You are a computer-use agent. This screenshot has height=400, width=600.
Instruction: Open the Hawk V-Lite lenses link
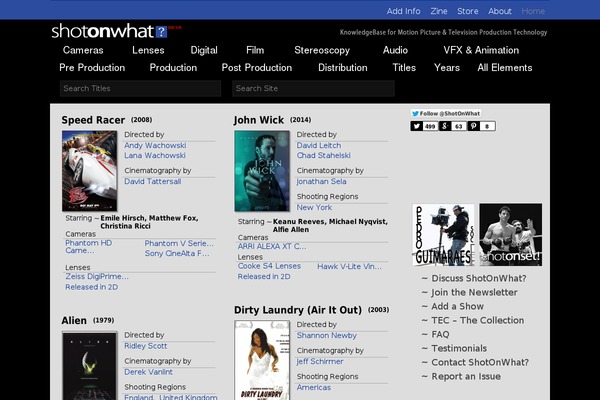pyautogui.click(x=349, y=266)
